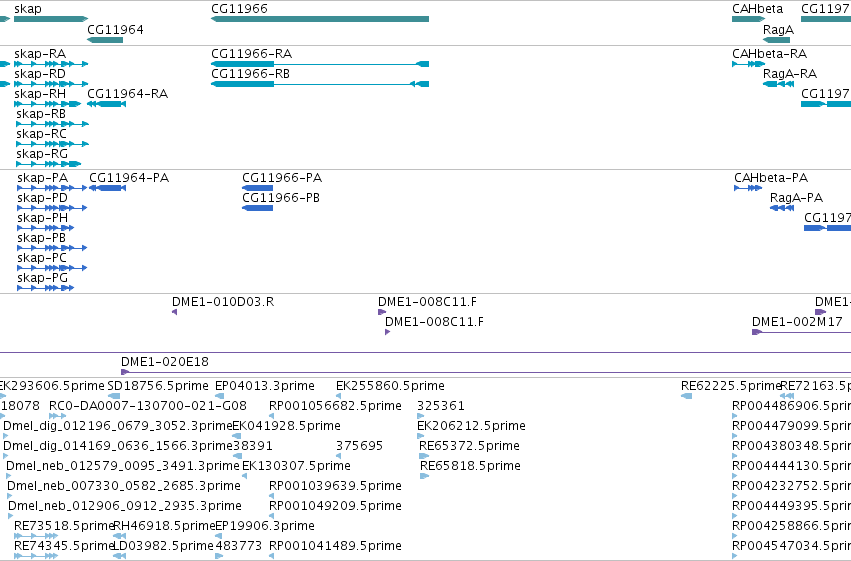
Task: Select RE65818.5prime
Action: (x=424, y=476)
